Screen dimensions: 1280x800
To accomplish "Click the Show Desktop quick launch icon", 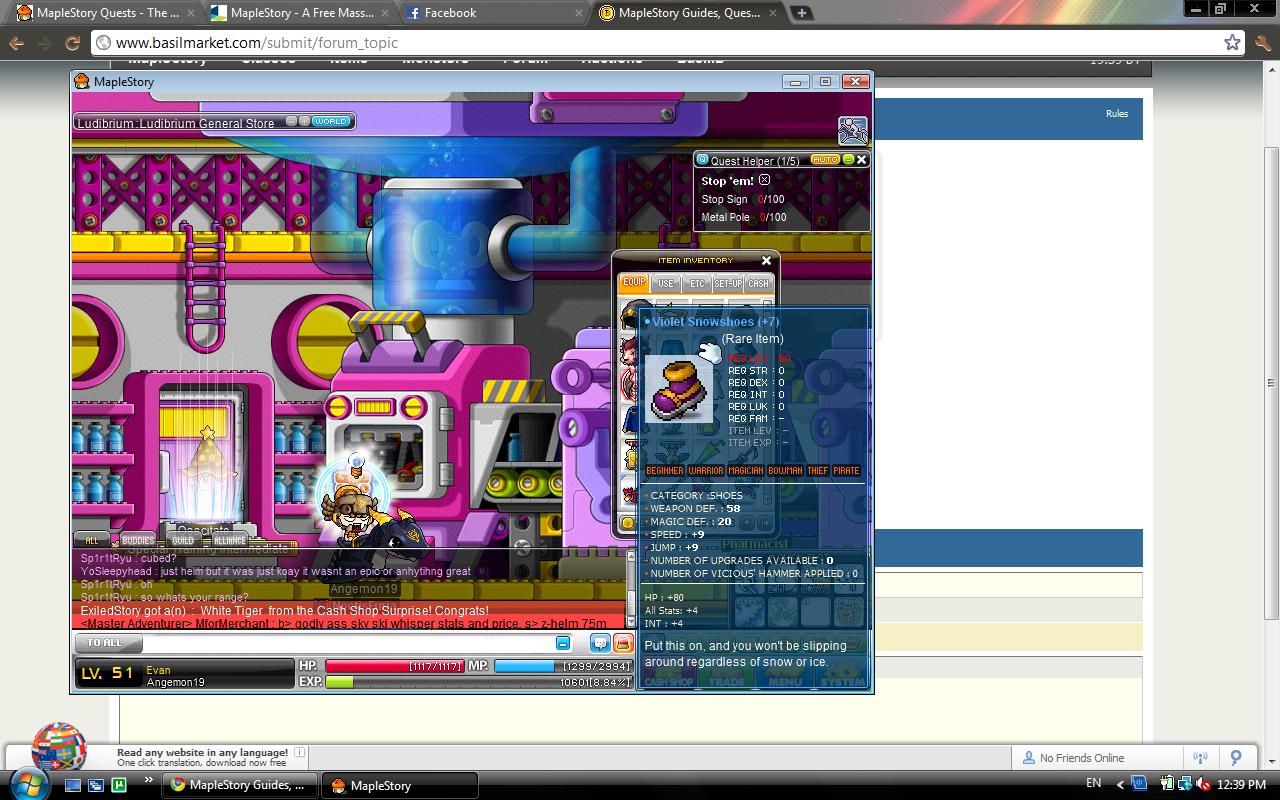I will 73,785.
